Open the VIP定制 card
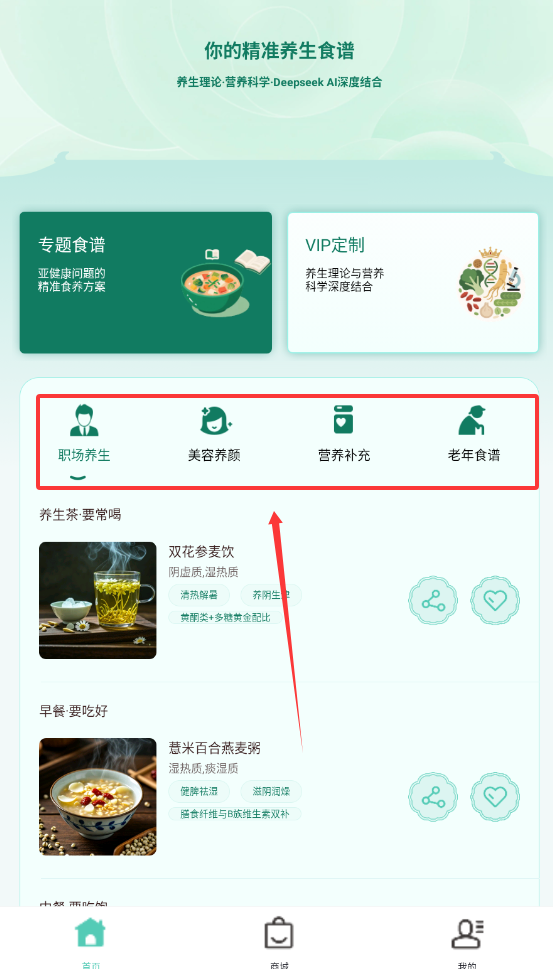Screen dimensions: 553x969 pyautogui.click(x=413, y=282)
